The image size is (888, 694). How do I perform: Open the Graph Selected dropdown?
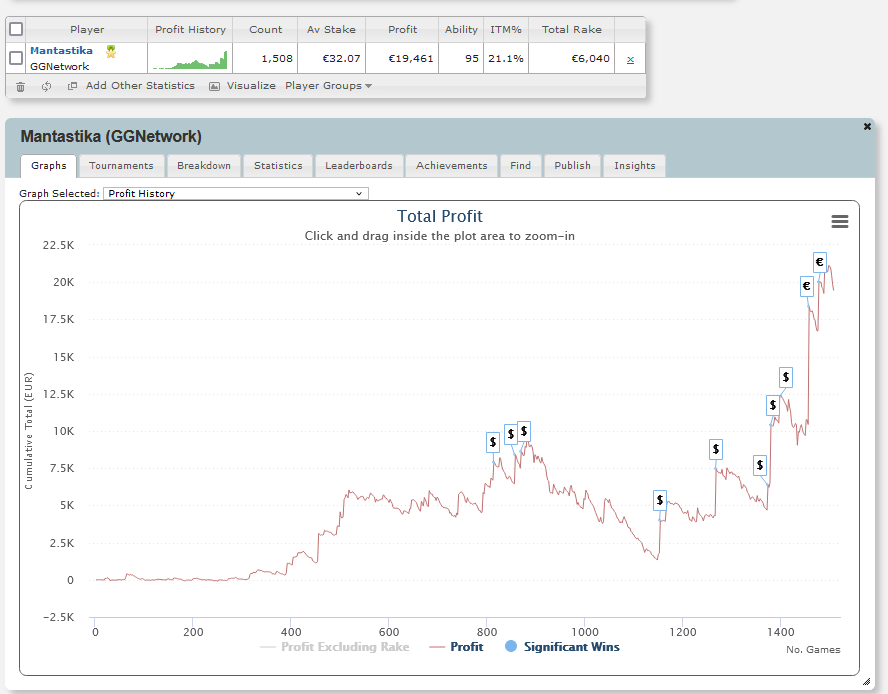coord(236,194)
